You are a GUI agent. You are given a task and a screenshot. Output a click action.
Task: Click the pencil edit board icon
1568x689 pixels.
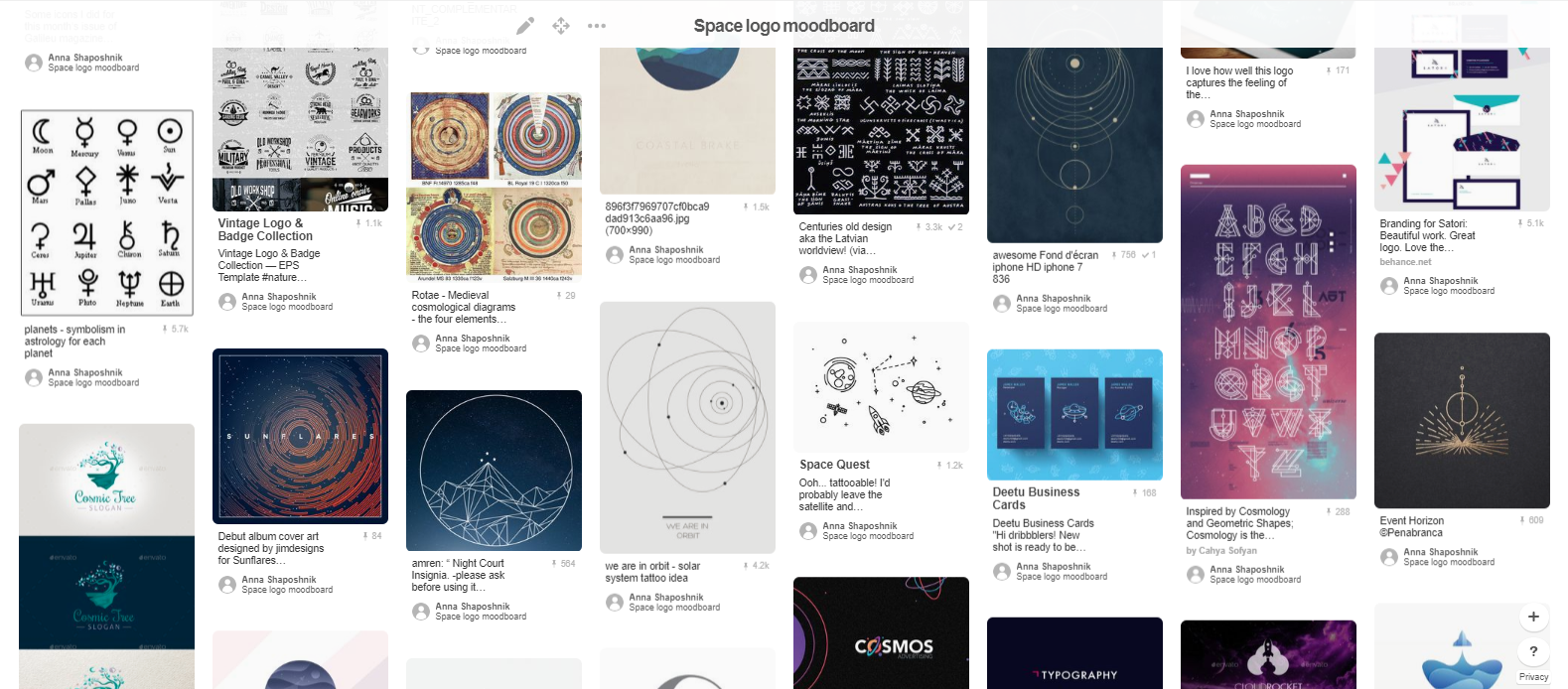pyautogui.click(x=525, y=26)
